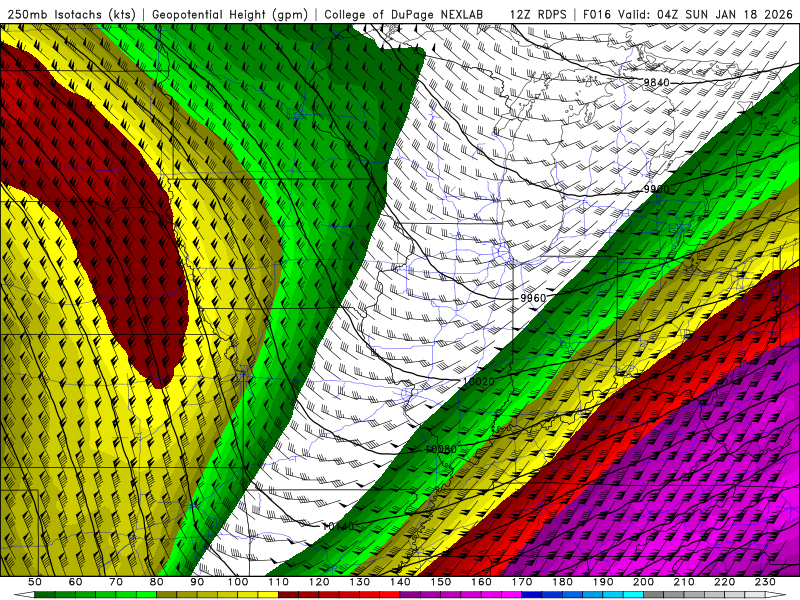Click the 220 knot legend label
Image resolution: width=800 pixels, height=600 pixels.
click(726, 582)
